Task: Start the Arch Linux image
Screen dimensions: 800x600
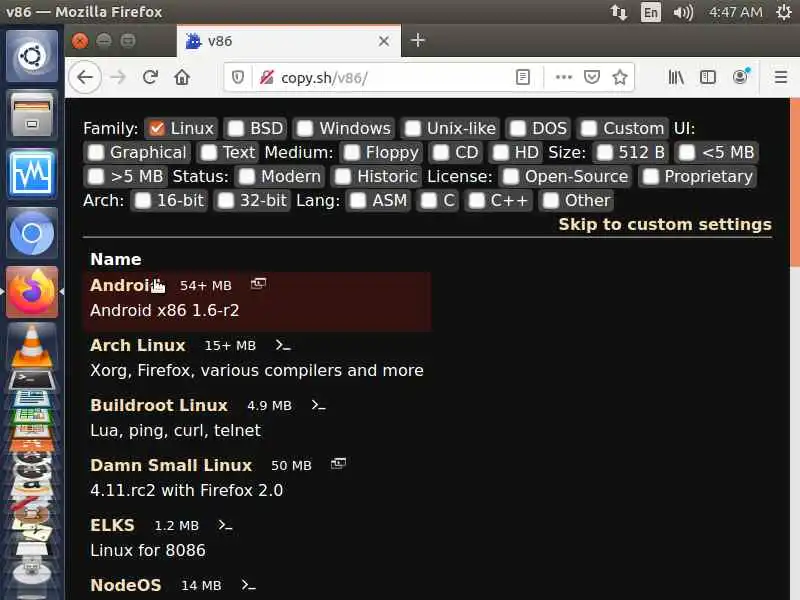Action: click(x=257, y=358)
